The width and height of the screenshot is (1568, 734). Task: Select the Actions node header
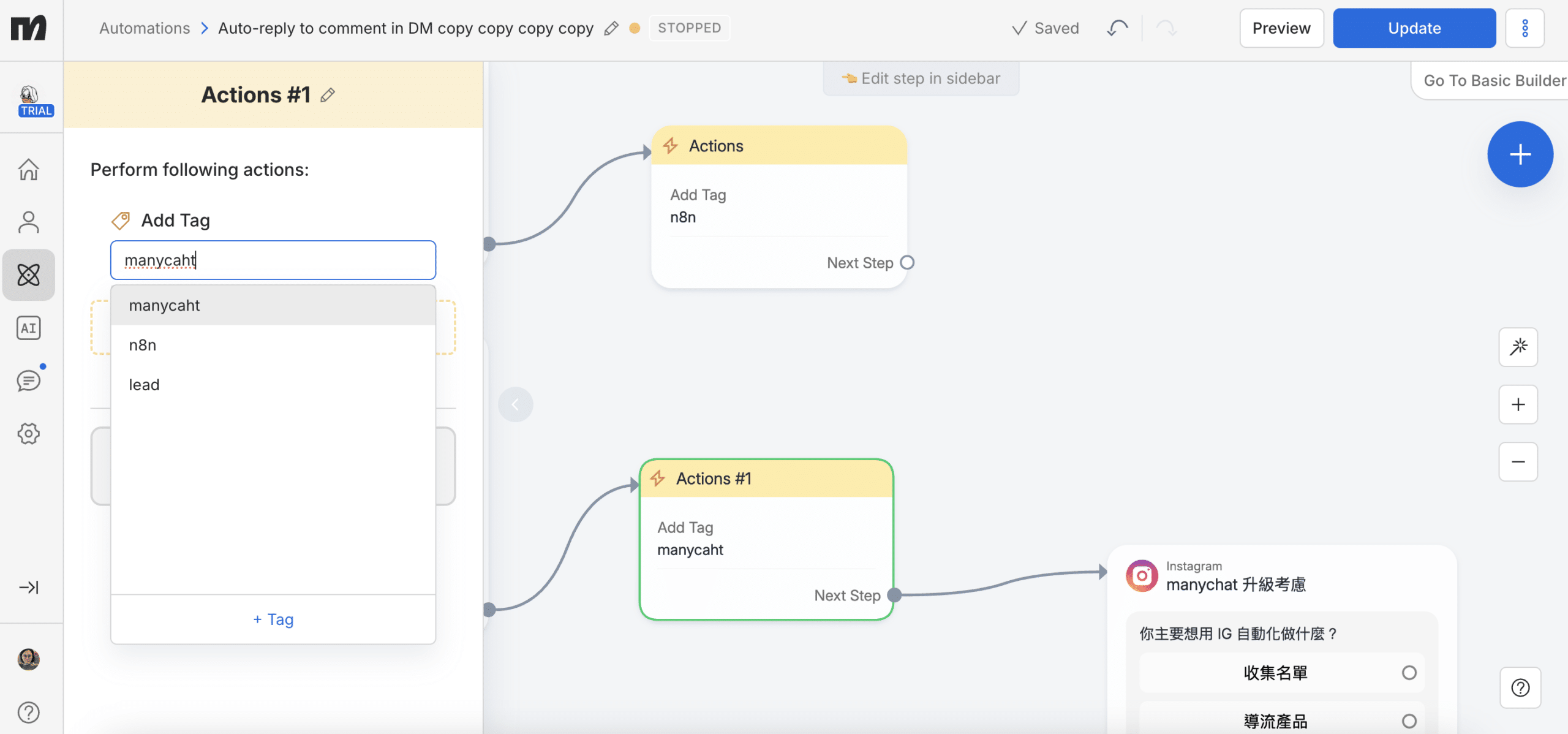779,146
